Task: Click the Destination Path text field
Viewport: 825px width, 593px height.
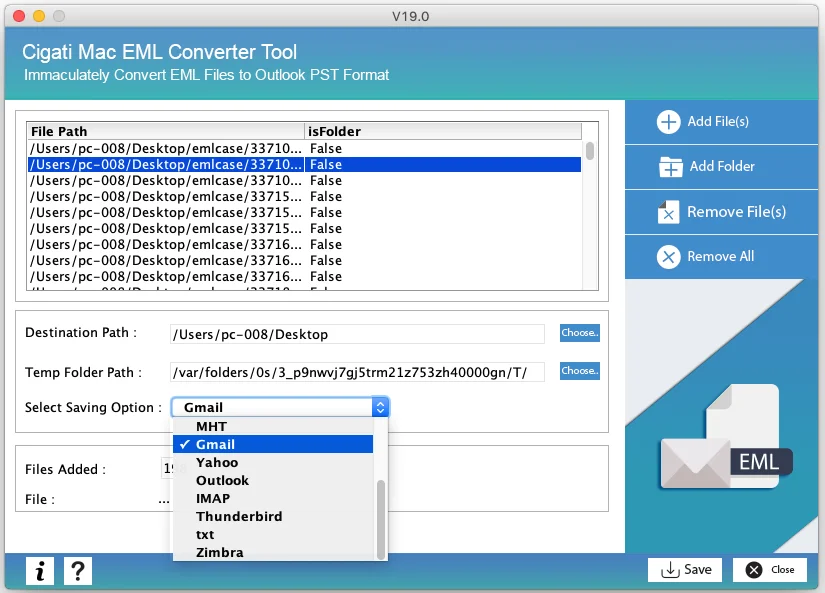Action: [357, 334]
